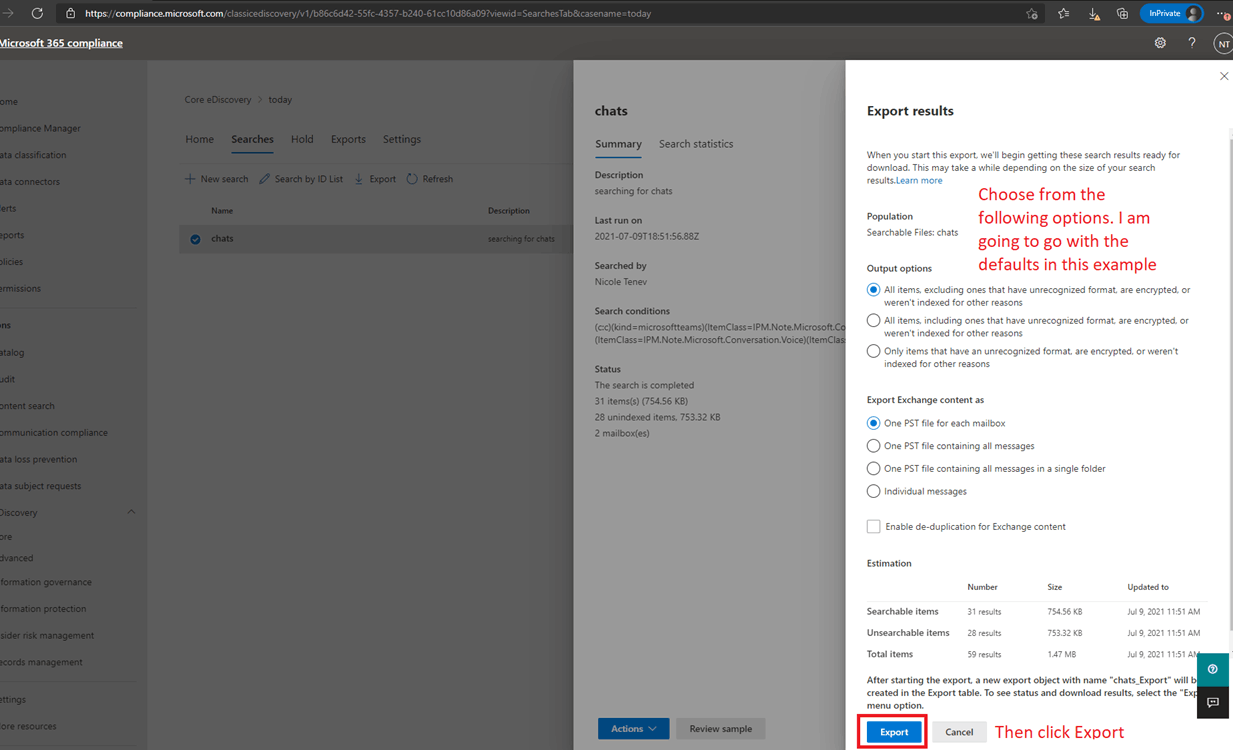The width and height of the screenshot is (1233, 750).
Task: Click the Microsoft 365 compliance header link
Action: click(61, 43)
